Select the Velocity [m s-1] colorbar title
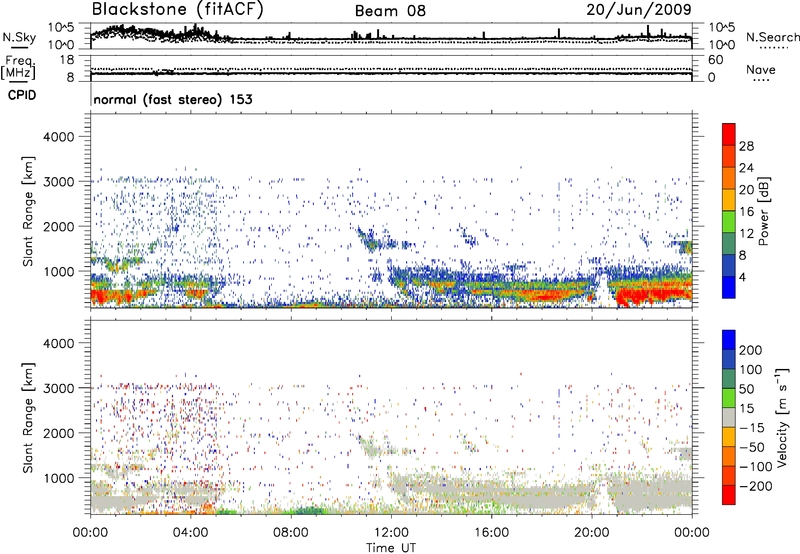The image size is (800, 554). [x=782, y=417]
